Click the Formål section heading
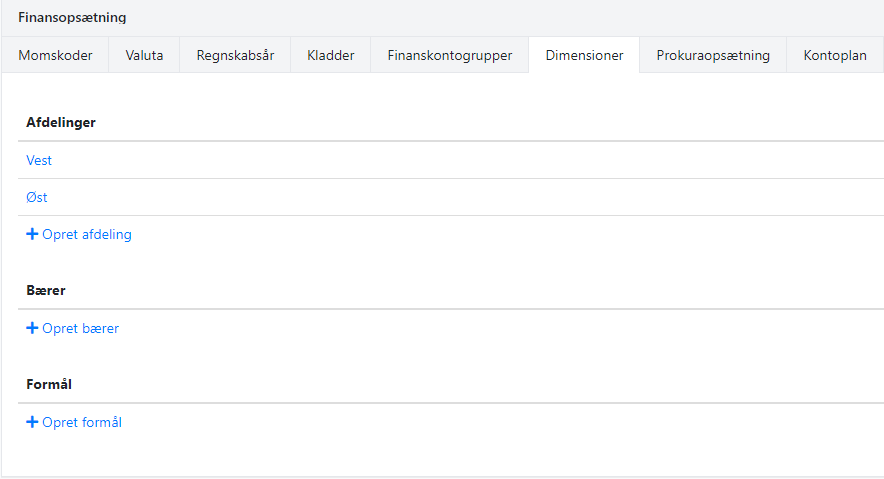Image resolution: width=884 pixels, height=479 pixels. coord(49,384)
